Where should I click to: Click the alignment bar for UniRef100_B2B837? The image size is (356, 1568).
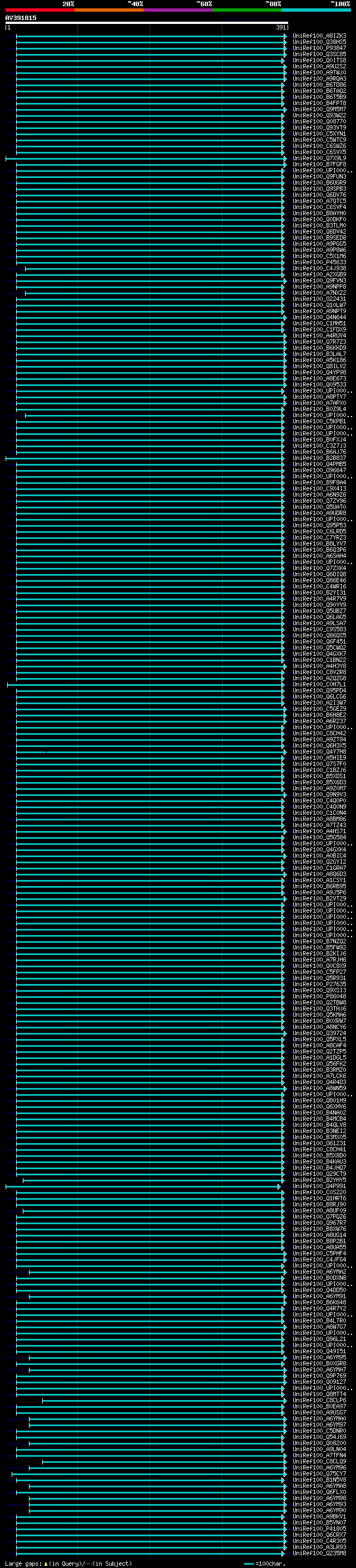145,458
